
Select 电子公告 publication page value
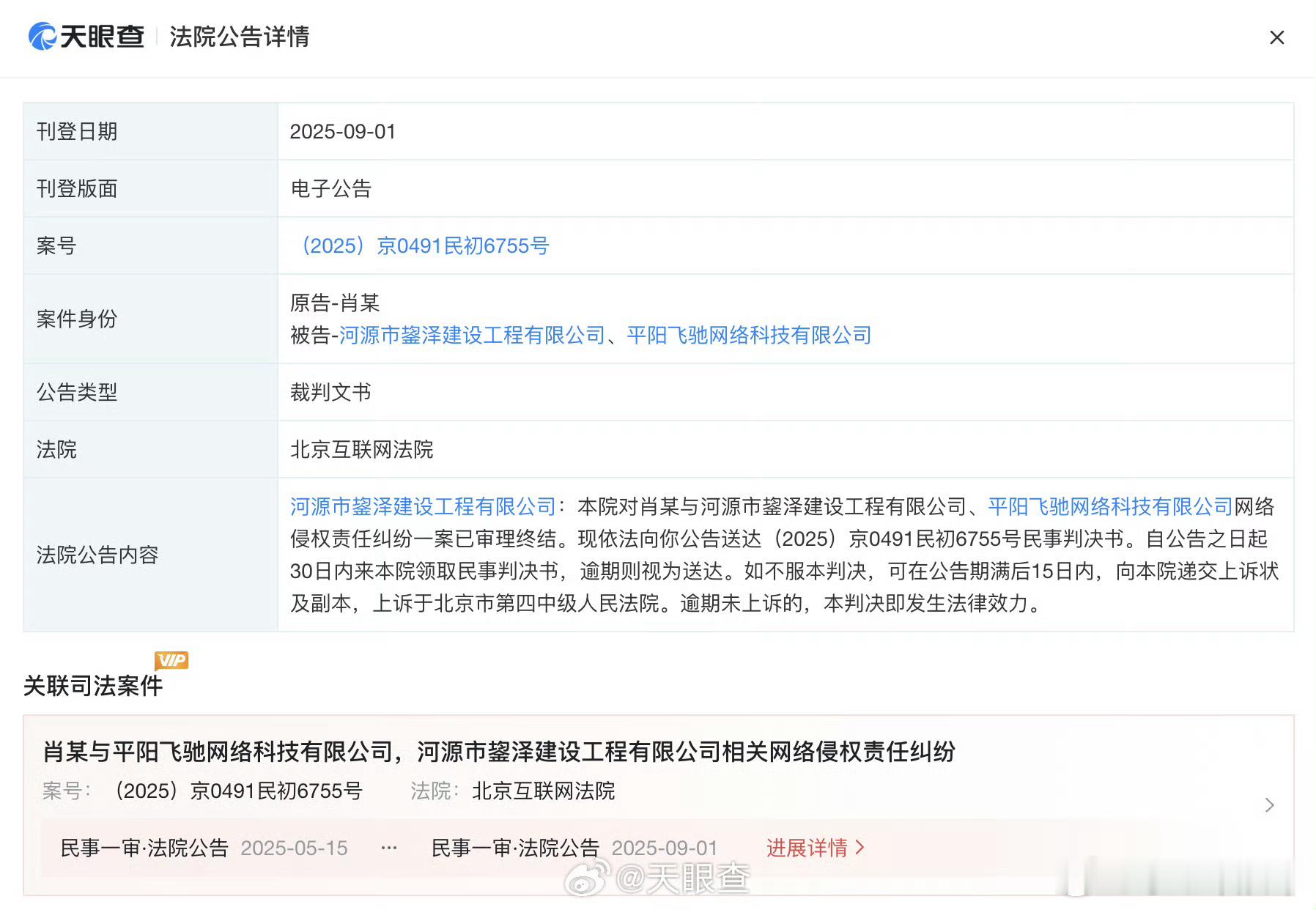tap(331, 189)
